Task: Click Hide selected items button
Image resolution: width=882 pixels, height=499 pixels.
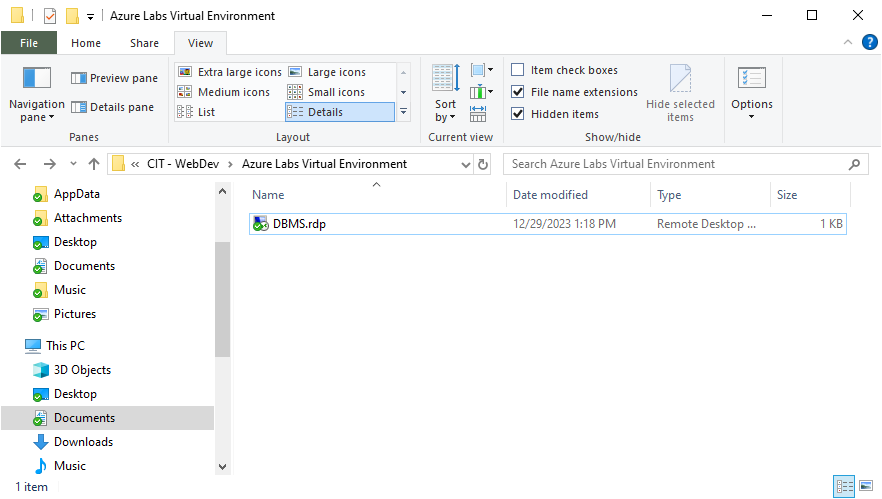Action: pos(680,93)
